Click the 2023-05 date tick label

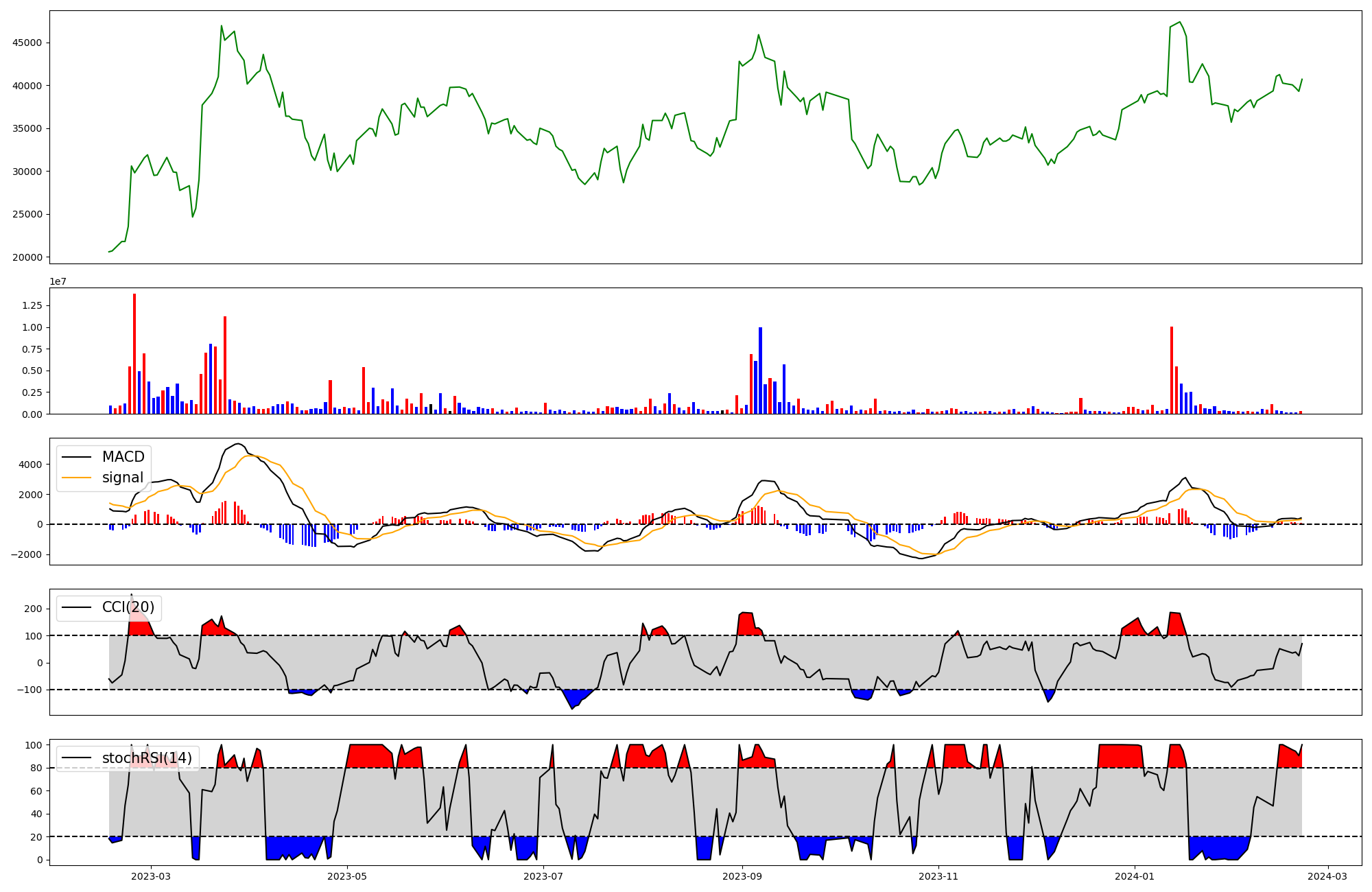(x=347, y=876)
